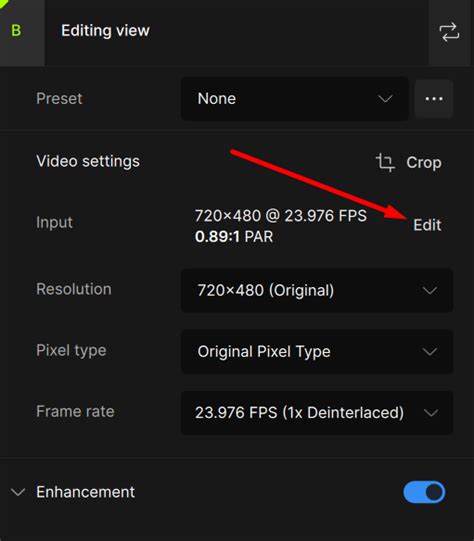Open the Pixel type dropdown
This screenshot has height=541, width=474.
pos(317,351)
